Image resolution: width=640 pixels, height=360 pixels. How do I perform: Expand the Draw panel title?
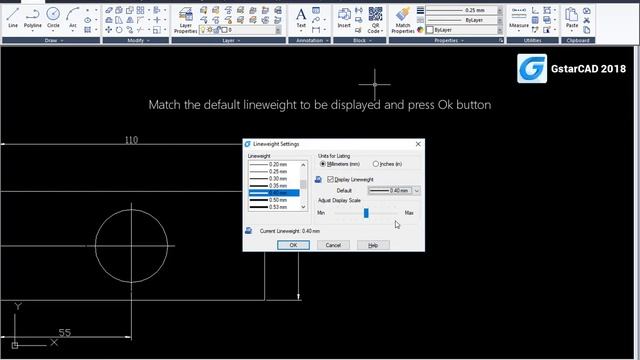tap(51, 40)
